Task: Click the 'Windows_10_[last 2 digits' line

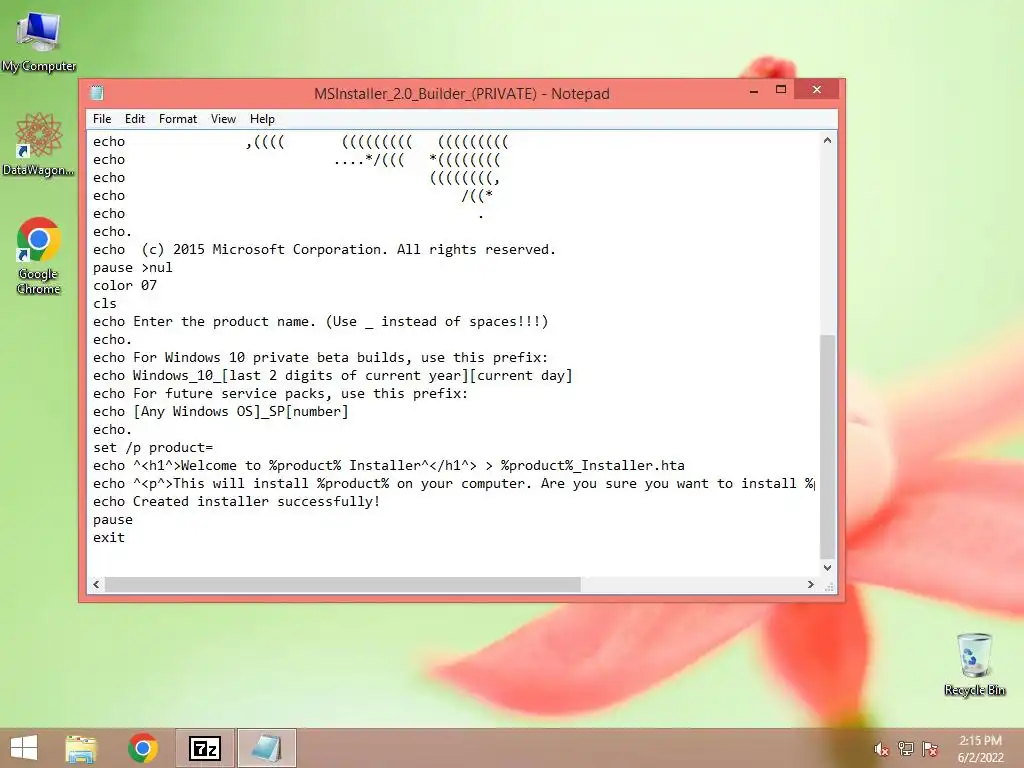Action: 332,376
